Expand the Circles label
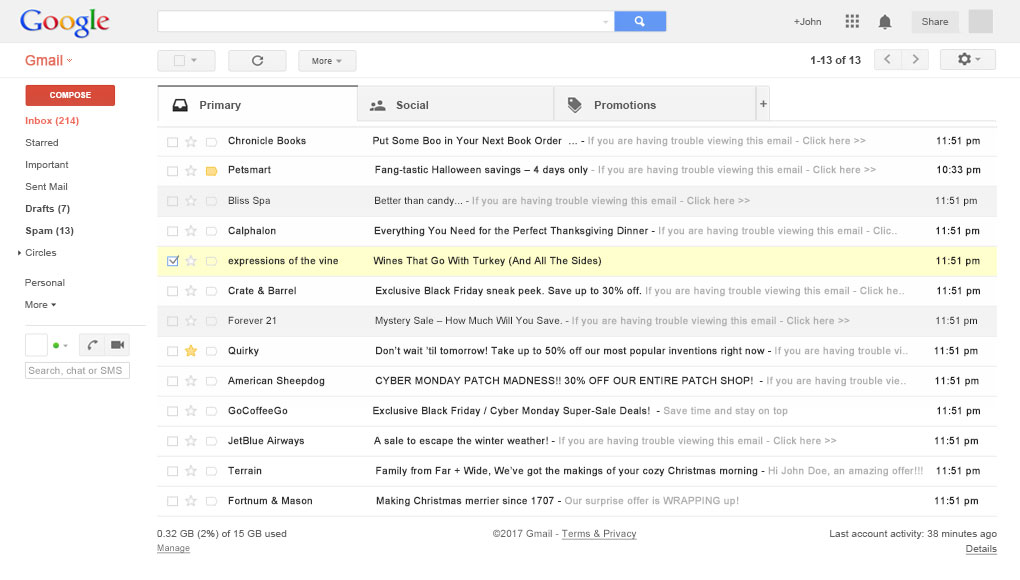The width and height of the screenshot is (1020, 580). (20, 253)
